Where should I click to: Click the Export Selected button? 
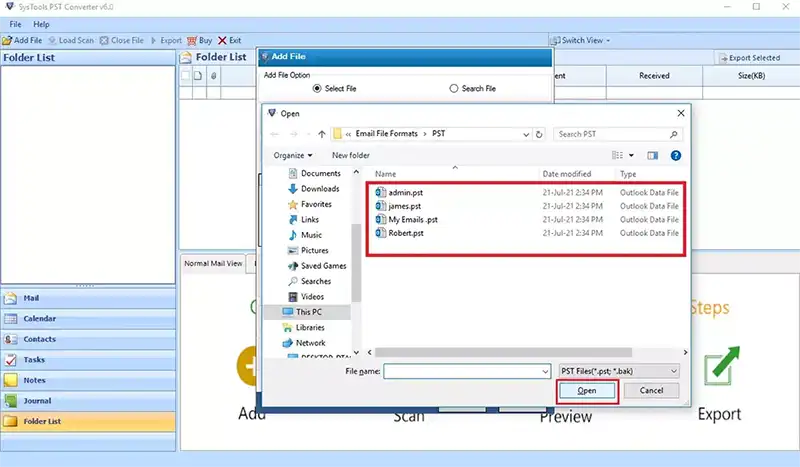749,58
